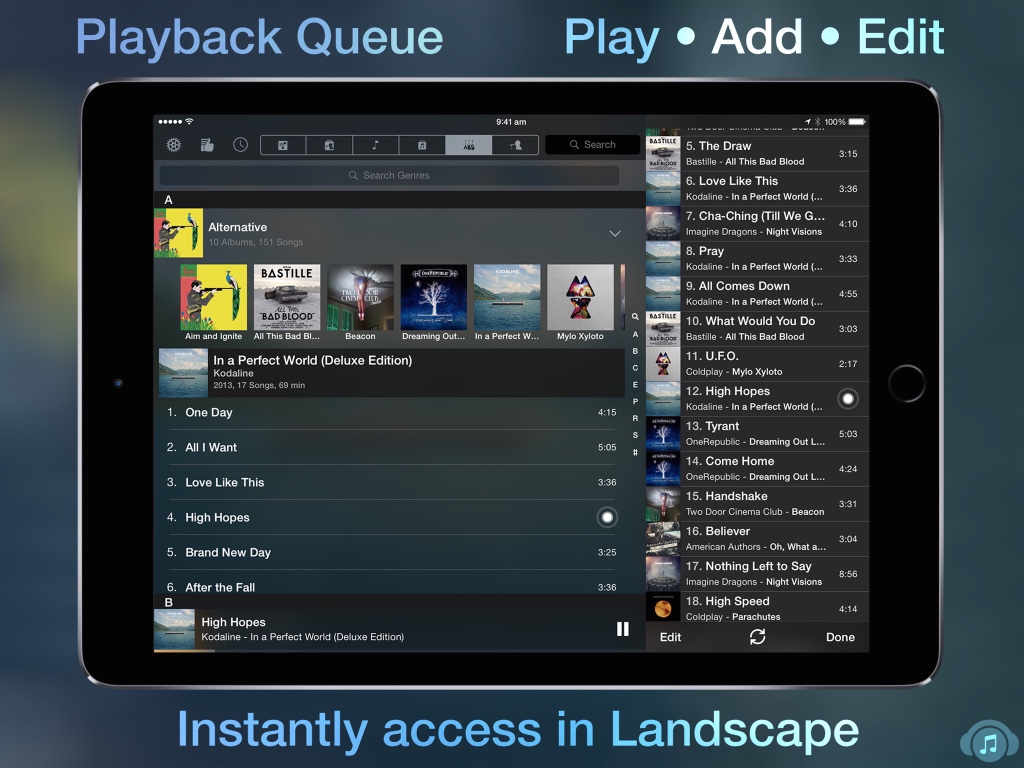Jump to letter P in the index
1024x768 pixels.
pyautogui.click(x=635, y=402)
